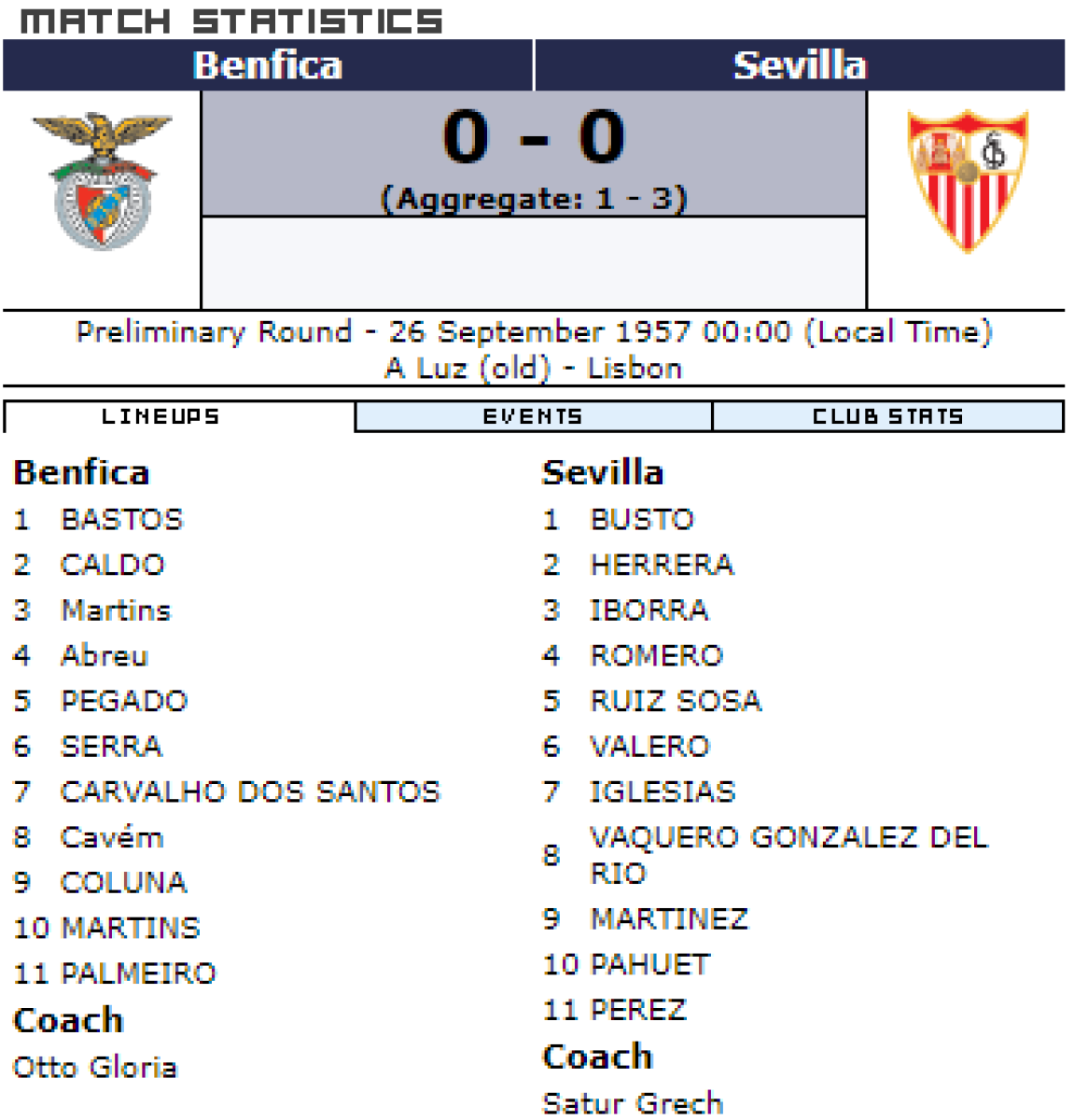Click the Sevilla club crest logo
This screenshot has width=1074, height=1120.
tap(968, 180)
